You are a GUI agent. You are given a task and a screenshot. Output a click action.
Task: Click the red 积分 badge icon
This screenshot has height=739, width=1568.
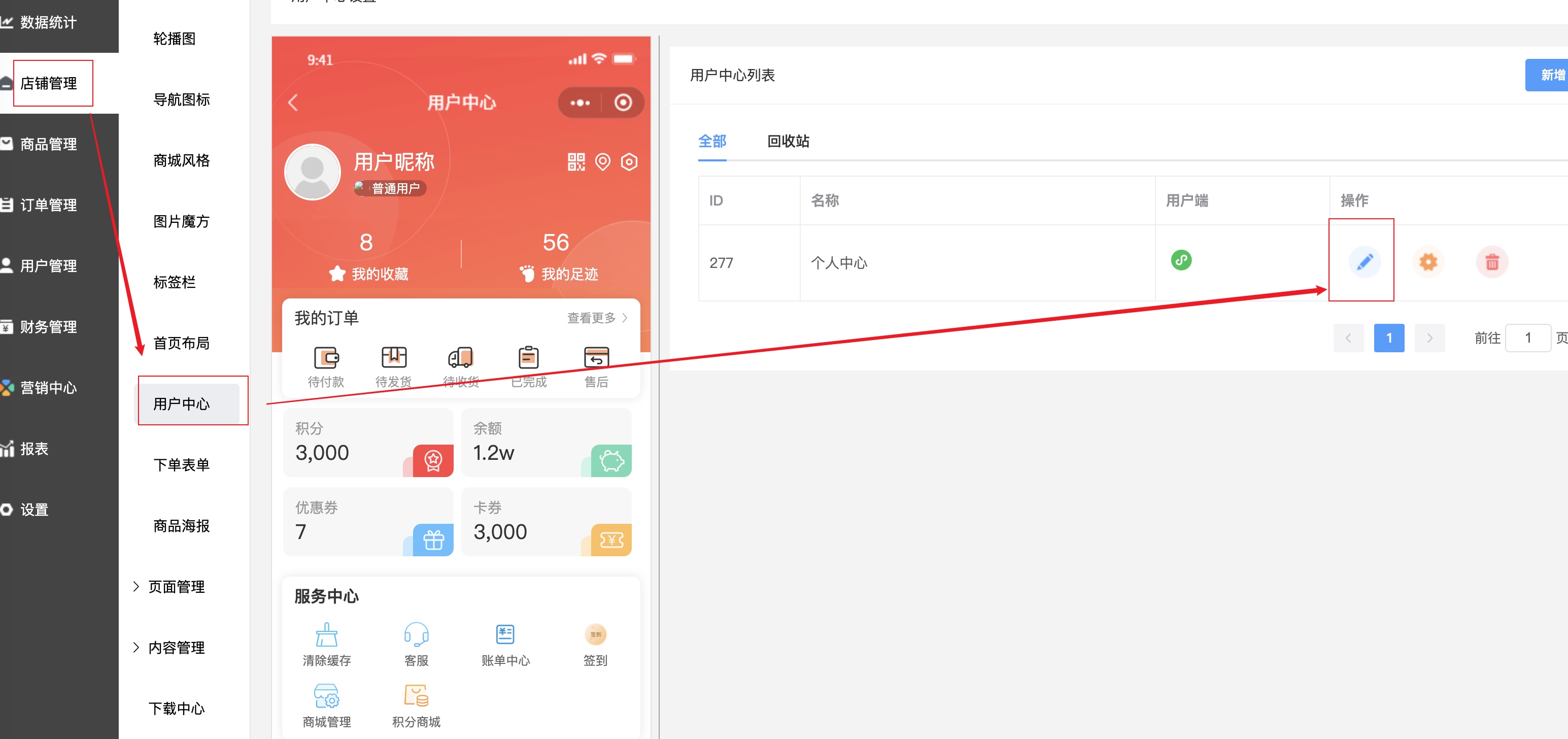point(433,461)
